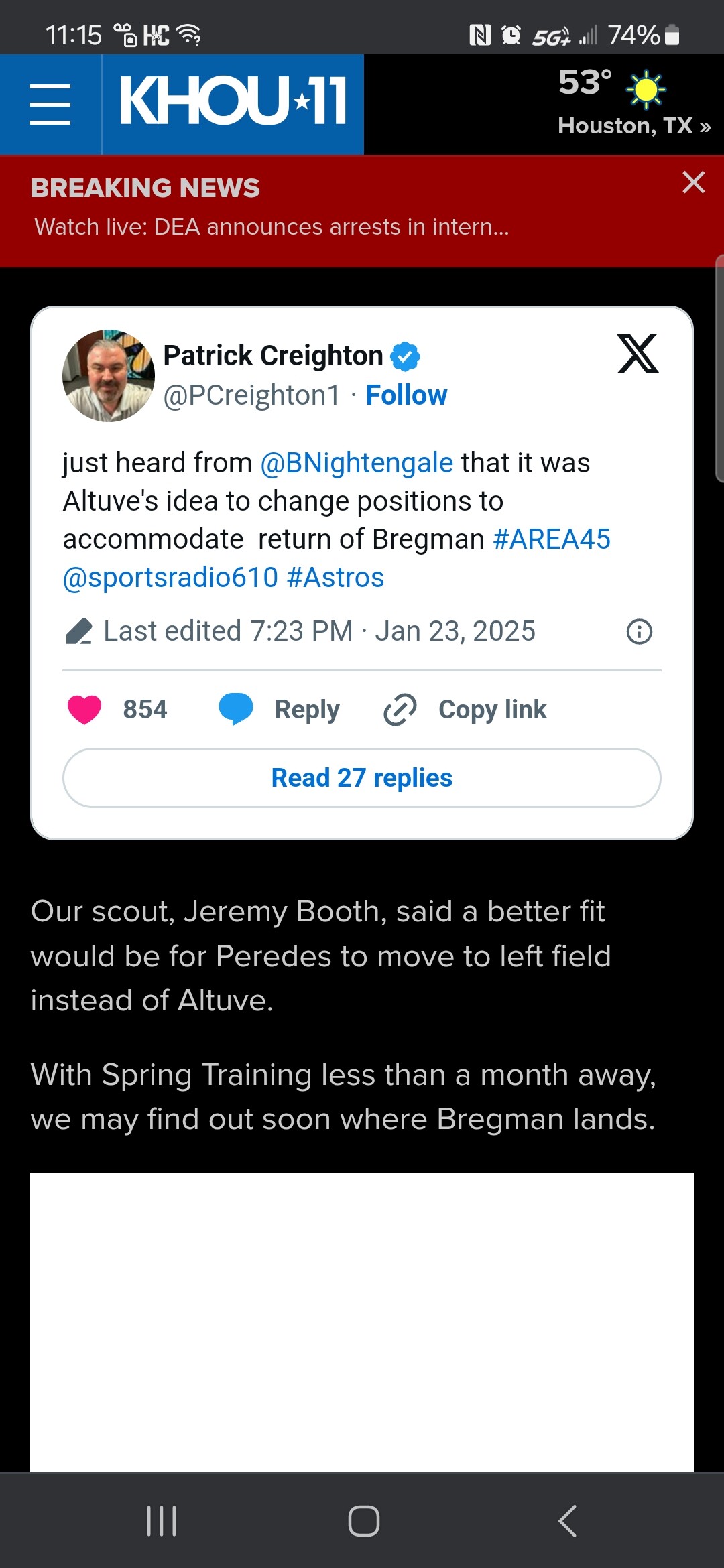The image size is (724, 1568).
Task: Follow Patrick Creighton on X
Action: click(x=406, y=395)
